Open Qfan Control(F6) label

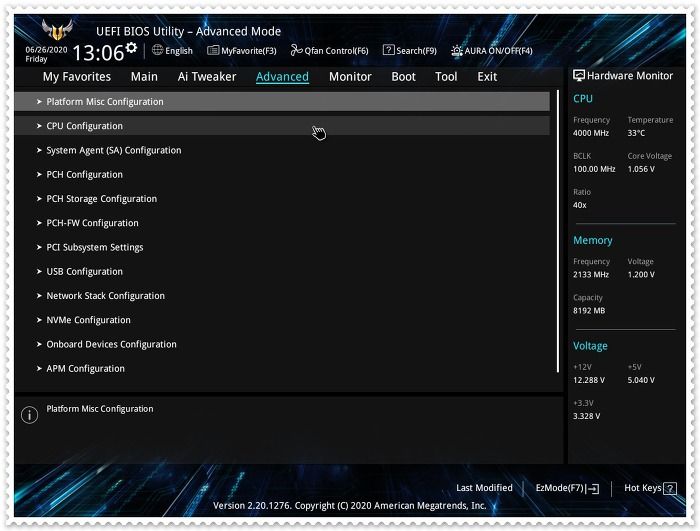click(337, 51)
